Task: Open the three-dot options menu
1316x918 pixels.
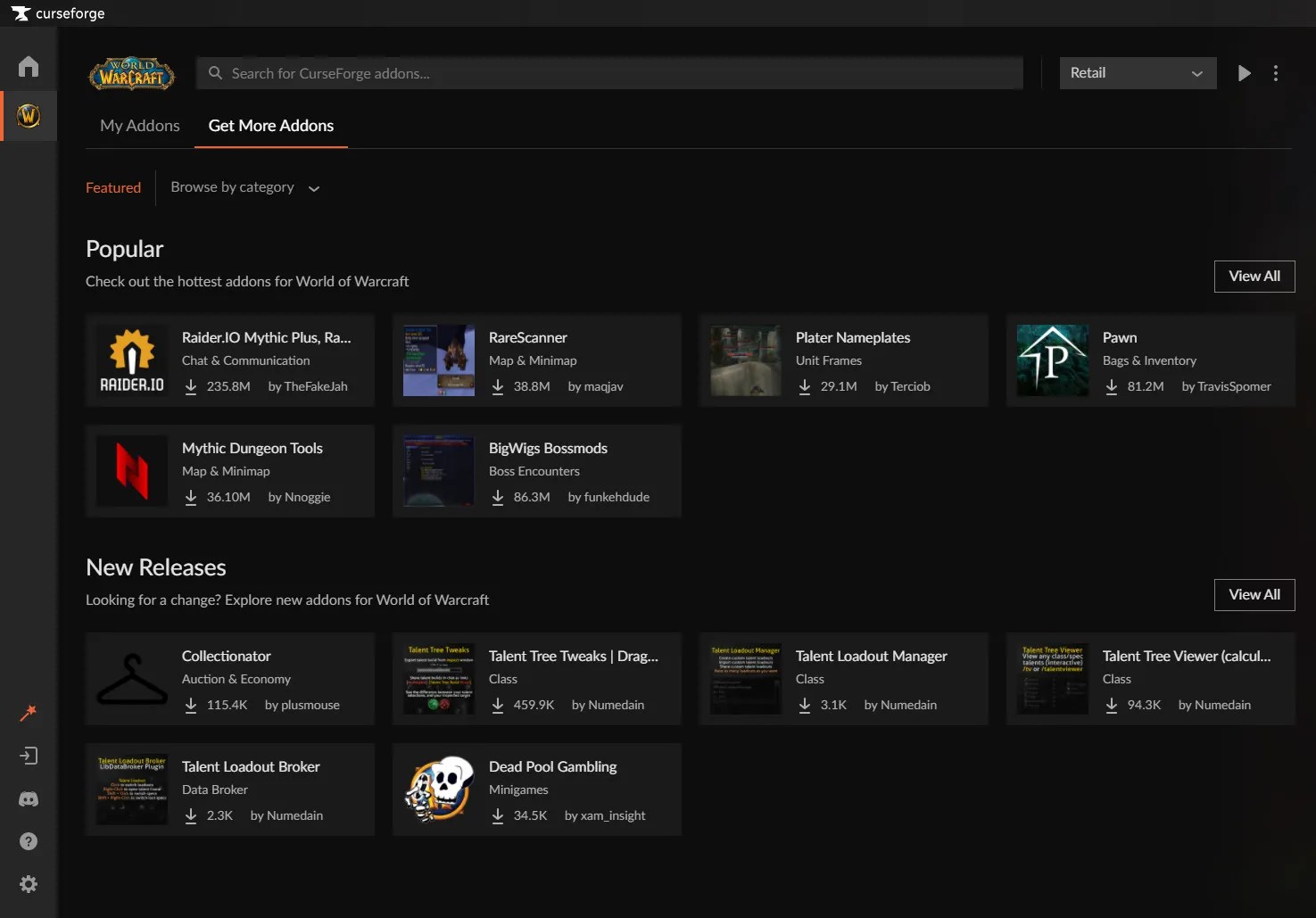Action: (1275, 73)
